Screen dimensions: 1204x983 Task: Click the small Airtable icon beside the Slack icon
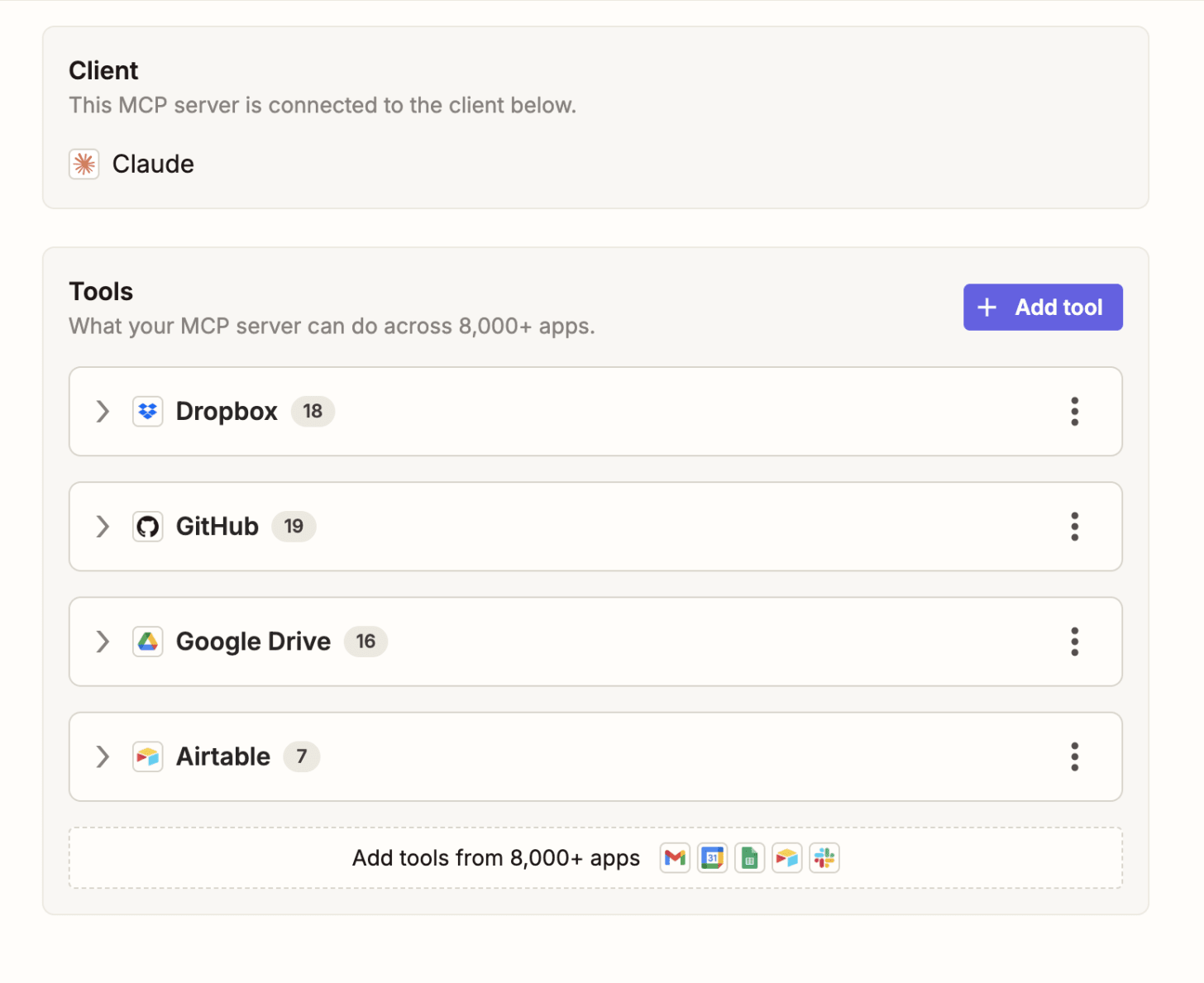point(787,858)
